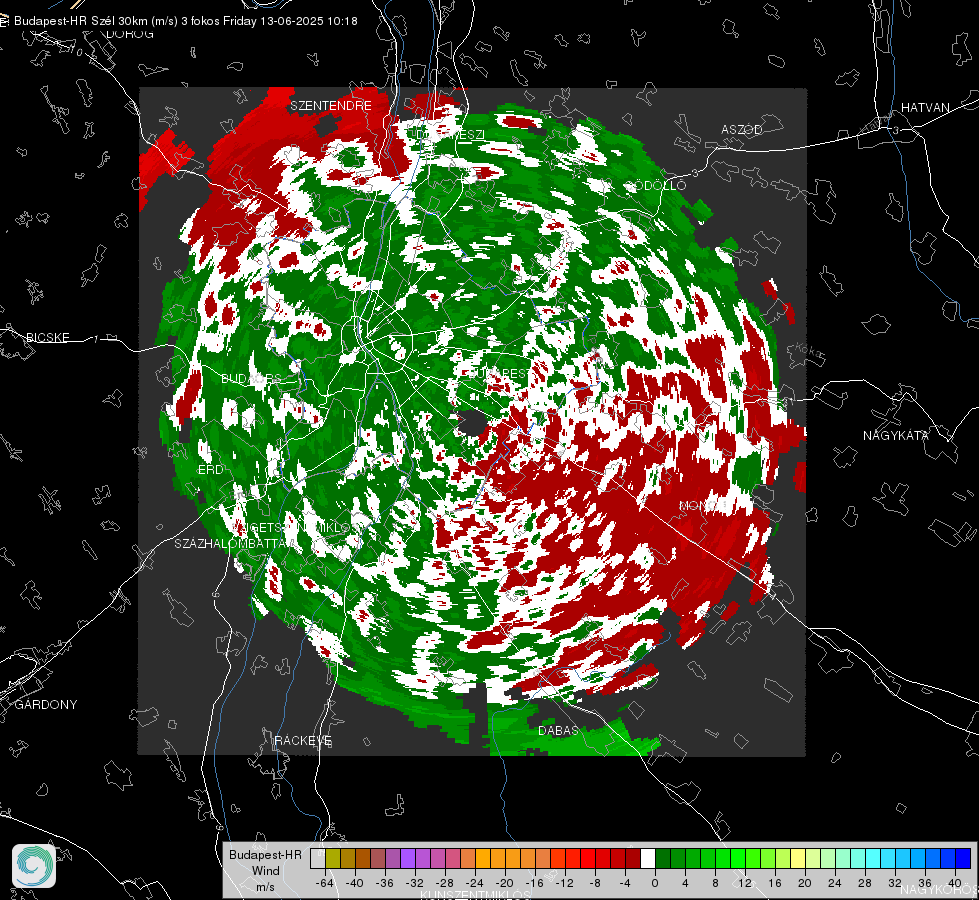The image size is (979, 900).
Task: Click the NAGYKATA town label
Action: [x=895, y=435]
